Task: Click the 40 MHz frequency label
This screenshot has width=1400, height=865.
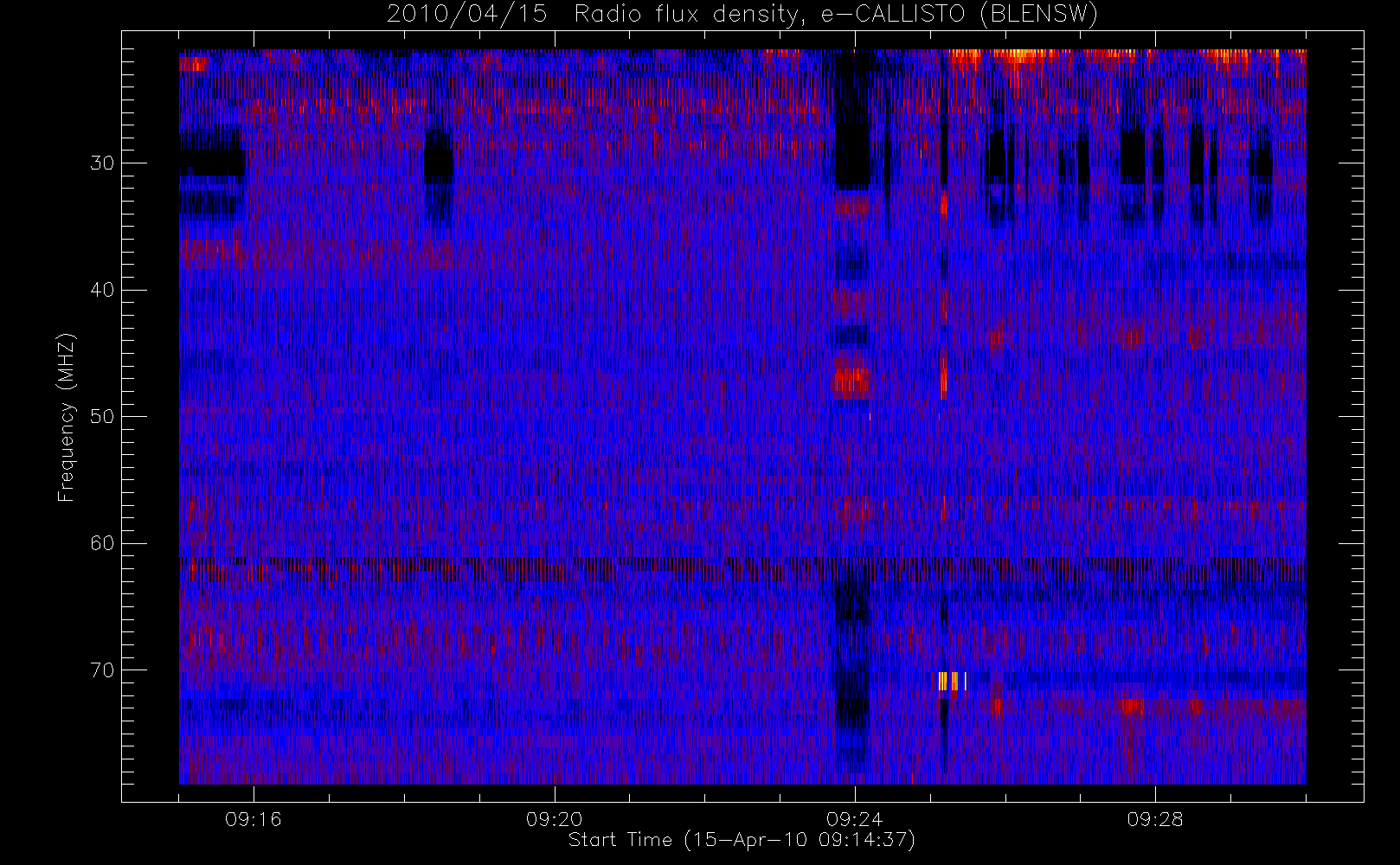Action: click(x=102, y=290)
